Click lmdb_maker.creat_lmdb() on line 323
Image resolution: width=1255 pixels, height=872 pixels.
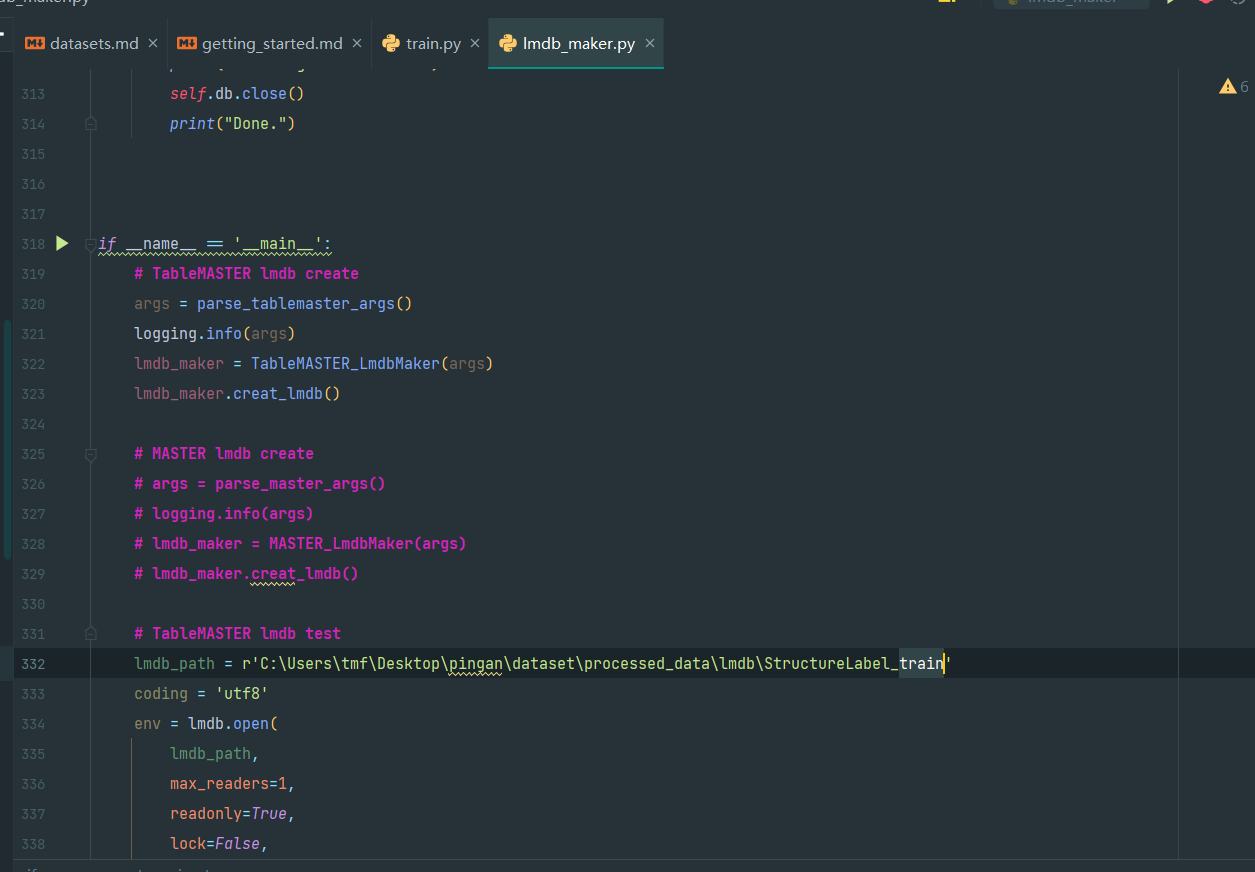pyautogui.click(x=237, y=393)
